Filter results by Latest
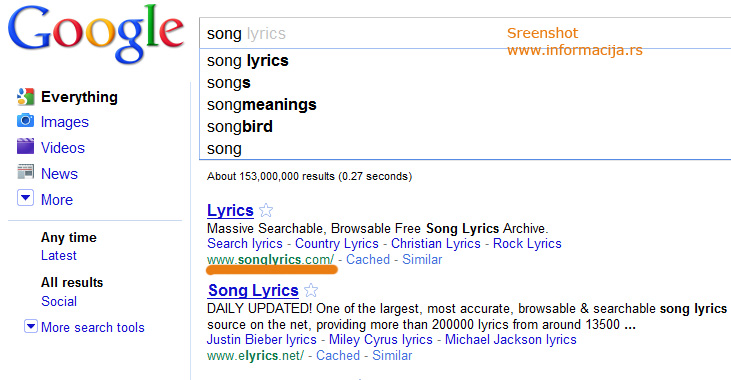This screenshot has width=731, height=380. (x=59, y=256)
